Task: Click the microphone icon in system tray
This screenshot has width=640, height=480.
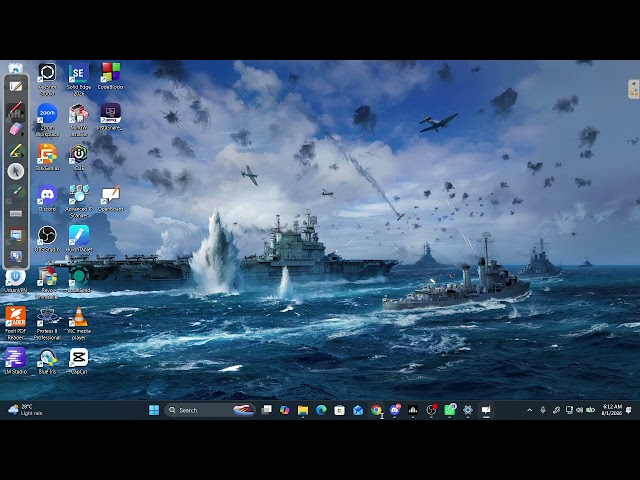Action: click(x=543, y=410)
